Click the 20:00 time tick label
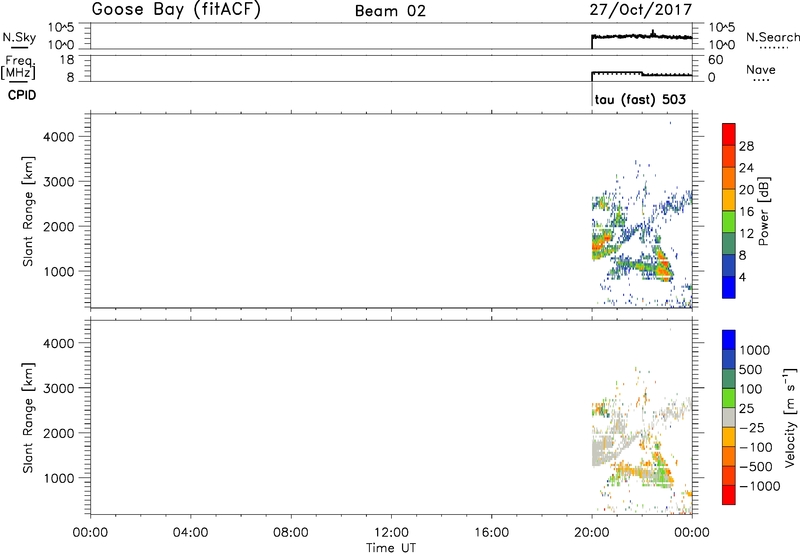Image resolution: width=800 pixels, height=554 pixels. click(591, 533)
